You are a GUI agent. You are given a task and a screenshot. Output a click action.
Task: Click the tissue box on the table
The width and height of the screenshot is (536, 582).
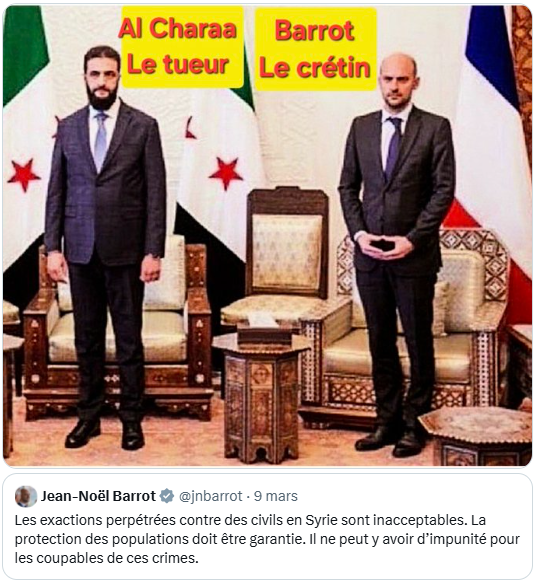[264, 328]
